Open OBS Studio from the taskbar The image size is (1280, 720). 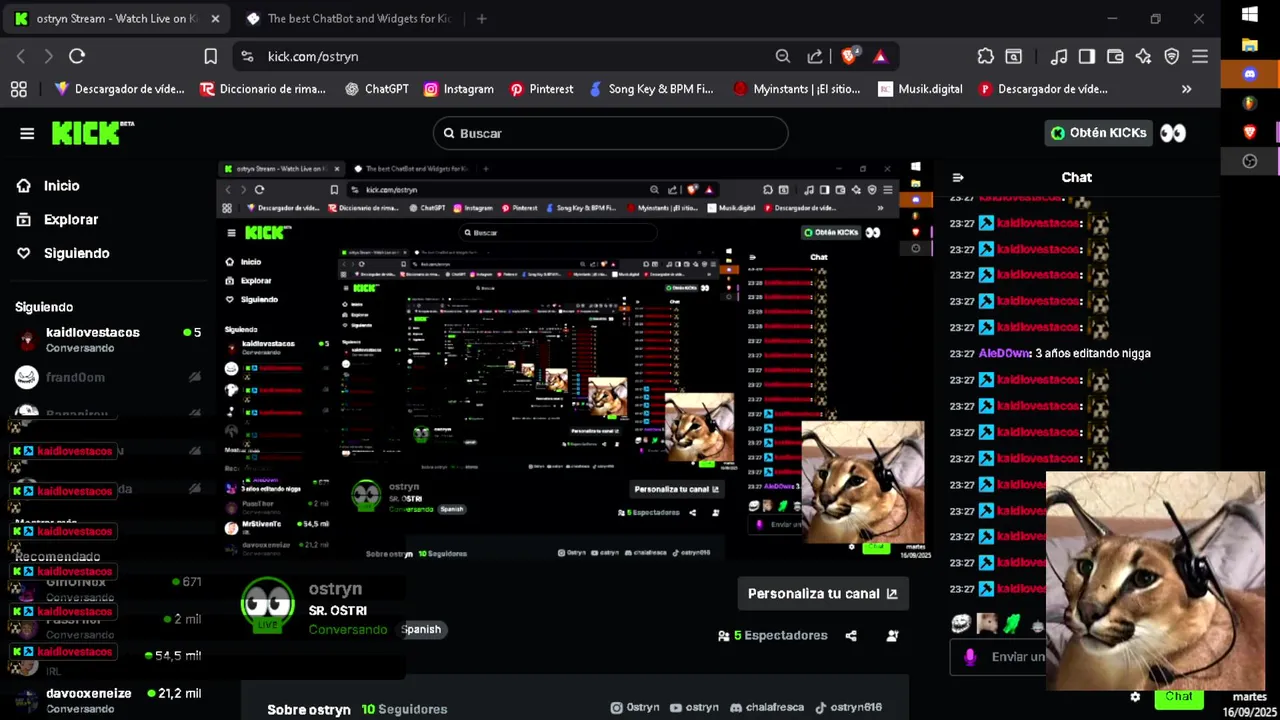1249,161
